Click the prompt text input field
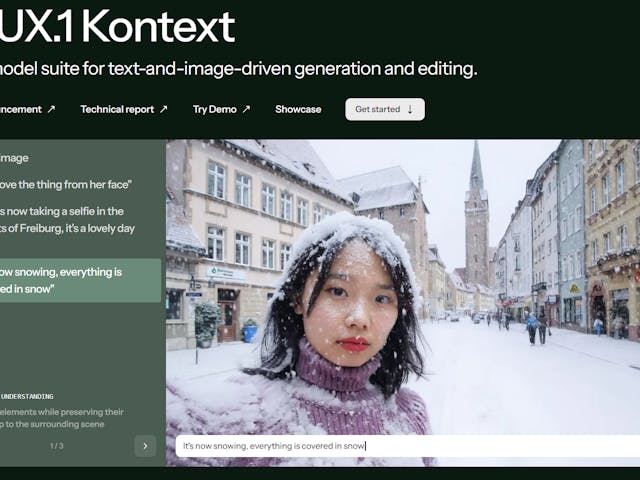640x480 pixels. (408, 446)
